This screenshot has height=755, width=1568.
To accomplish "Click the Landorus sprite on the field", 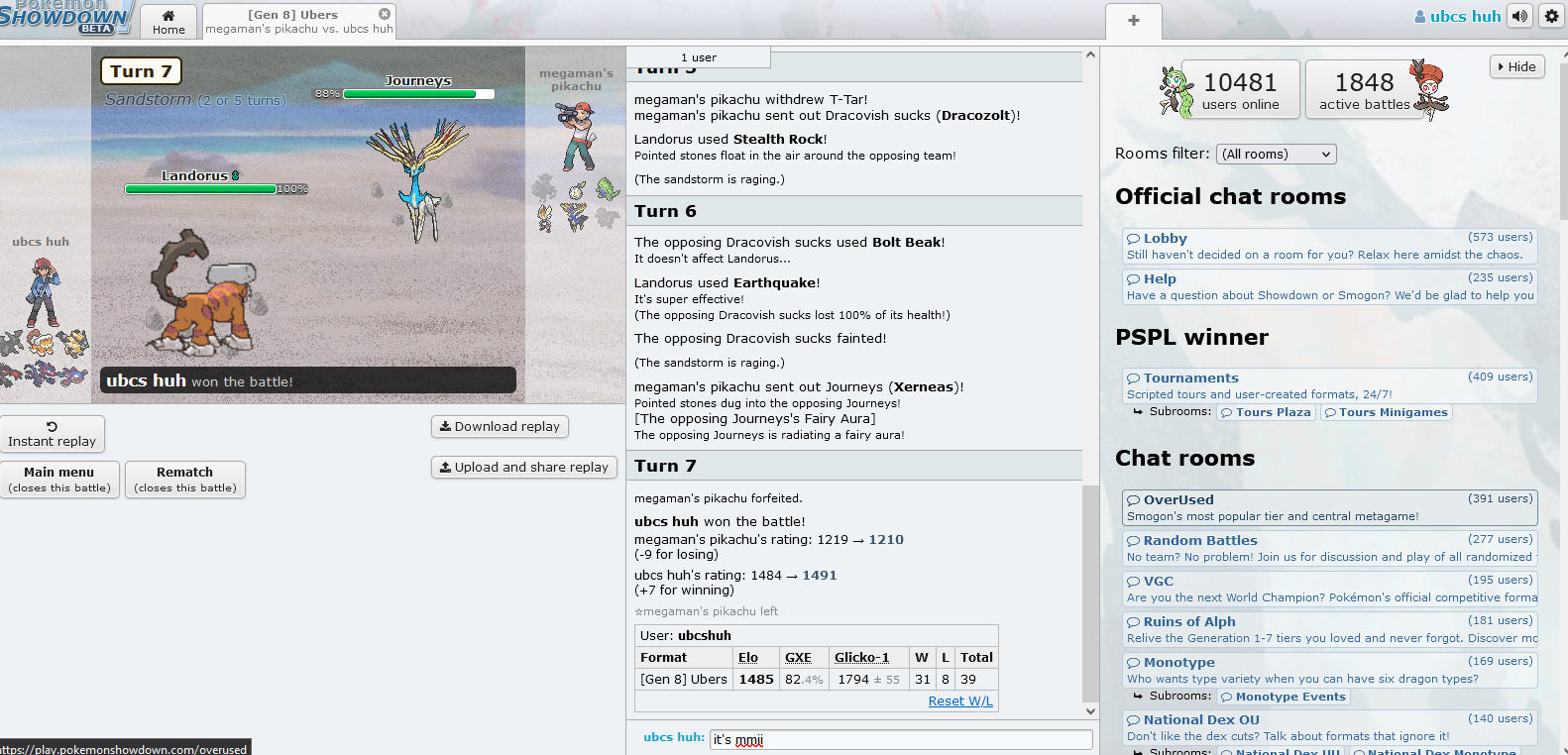I will point(204,293).
